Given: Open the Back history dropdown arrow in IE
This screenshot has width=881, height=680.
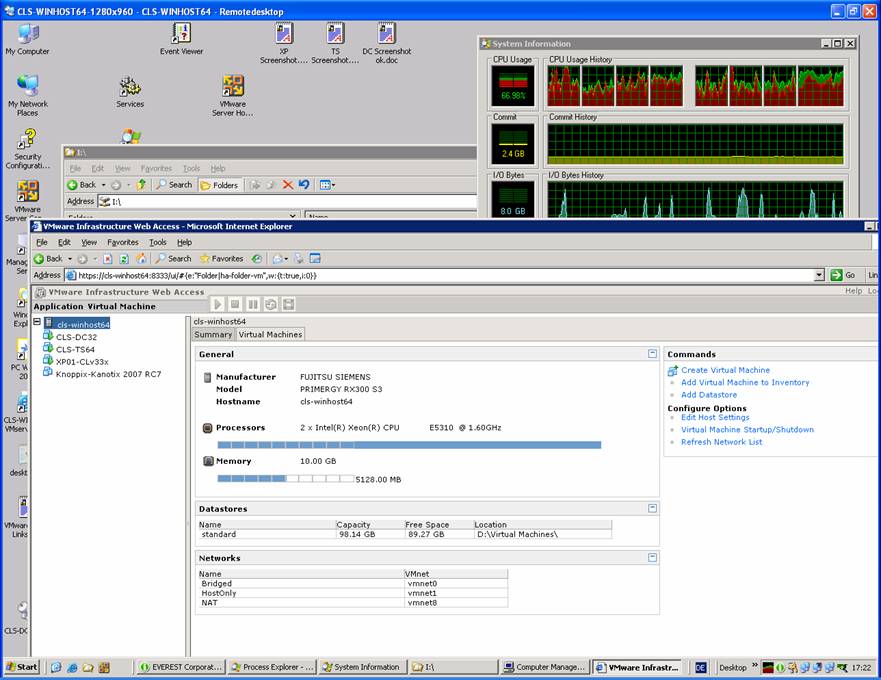Looking at the screenshot, I should point(70,259).
